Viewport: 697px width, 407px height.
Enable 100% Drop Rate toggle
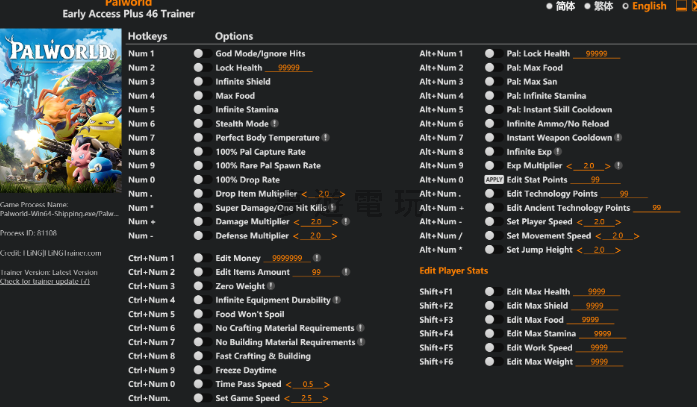tap(203, 180)
